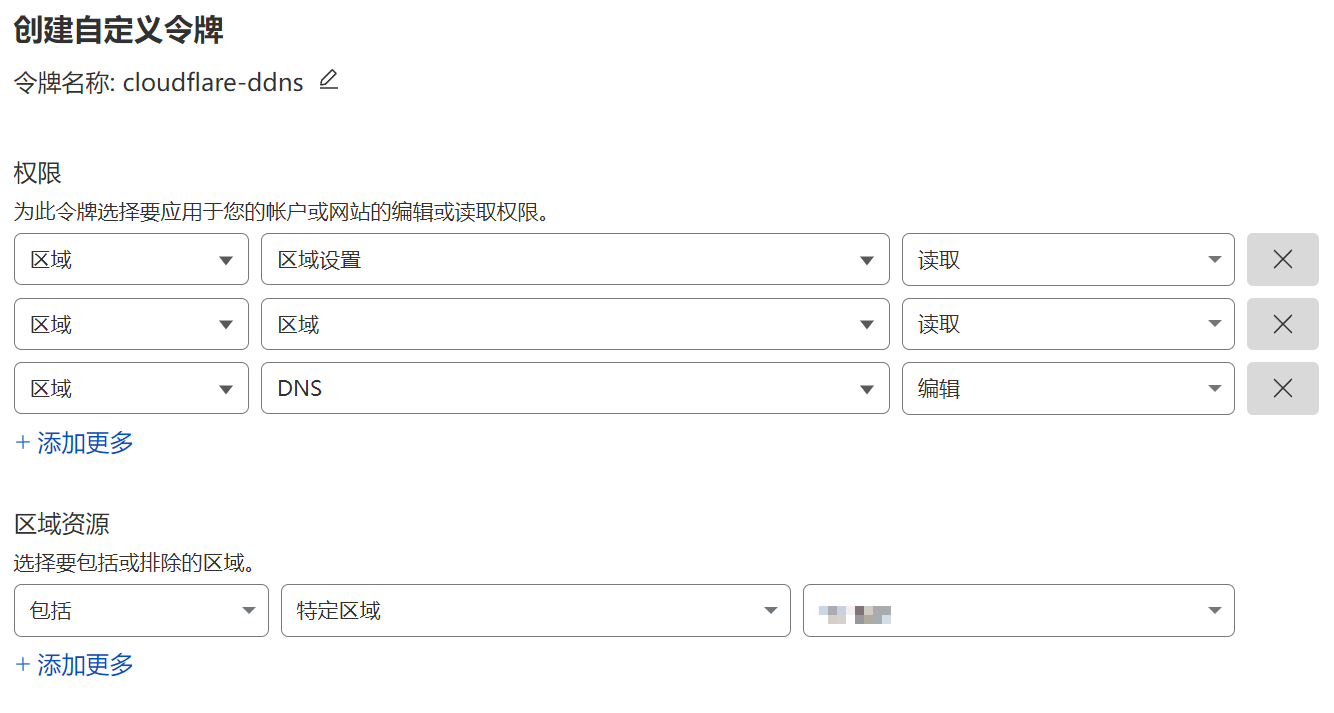
Task: Open first row's 区域 category dropdown
Action: [131, 260]
